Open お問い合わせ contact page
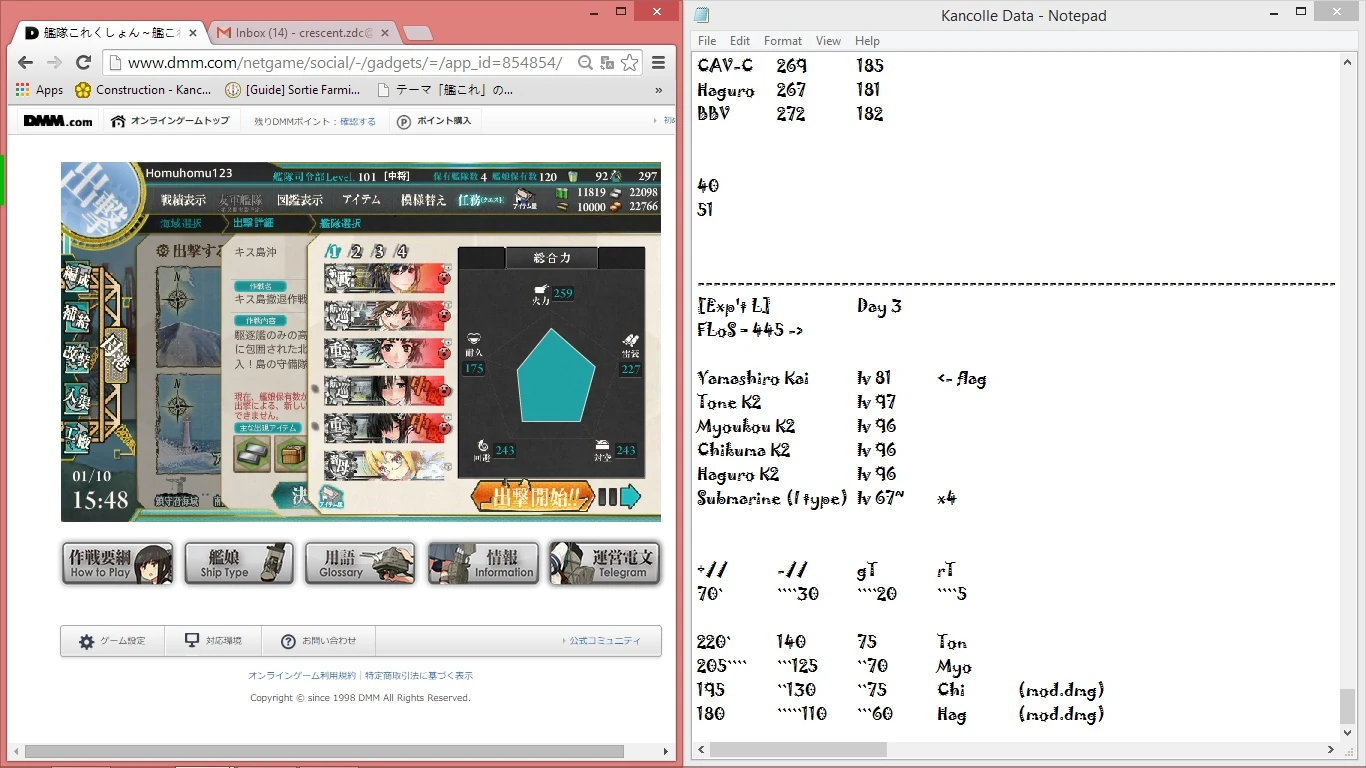This screenshot has width=1366, height=768. [318, 641]
